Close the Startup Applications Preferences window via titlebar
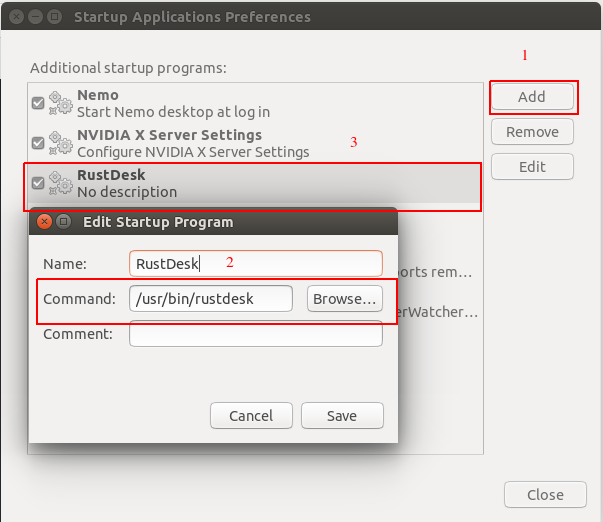Viewport: 603px width, 522px height. tap(13, 17)
